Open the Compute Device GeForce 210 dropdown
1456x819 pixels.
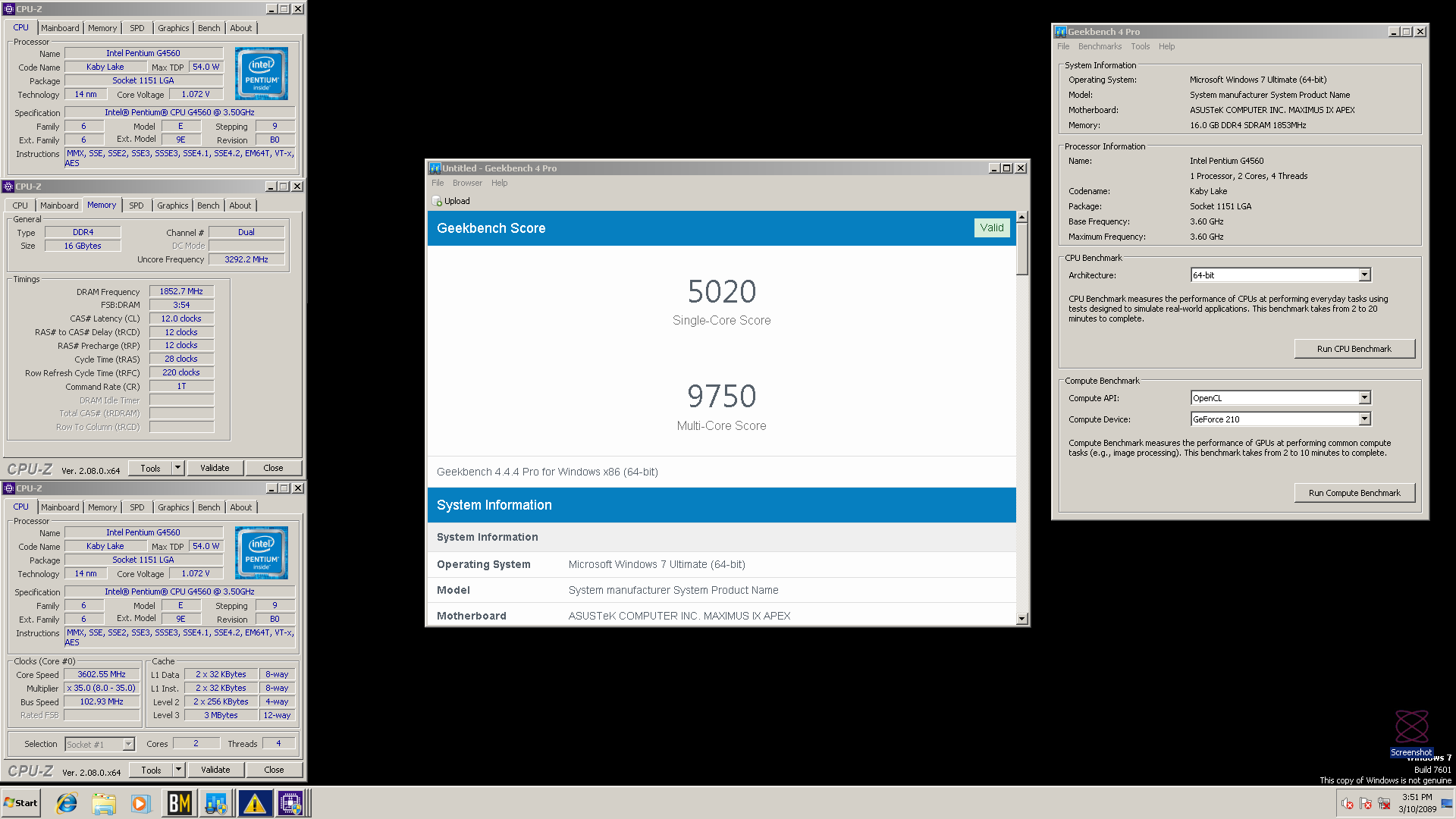point(1364,419)
